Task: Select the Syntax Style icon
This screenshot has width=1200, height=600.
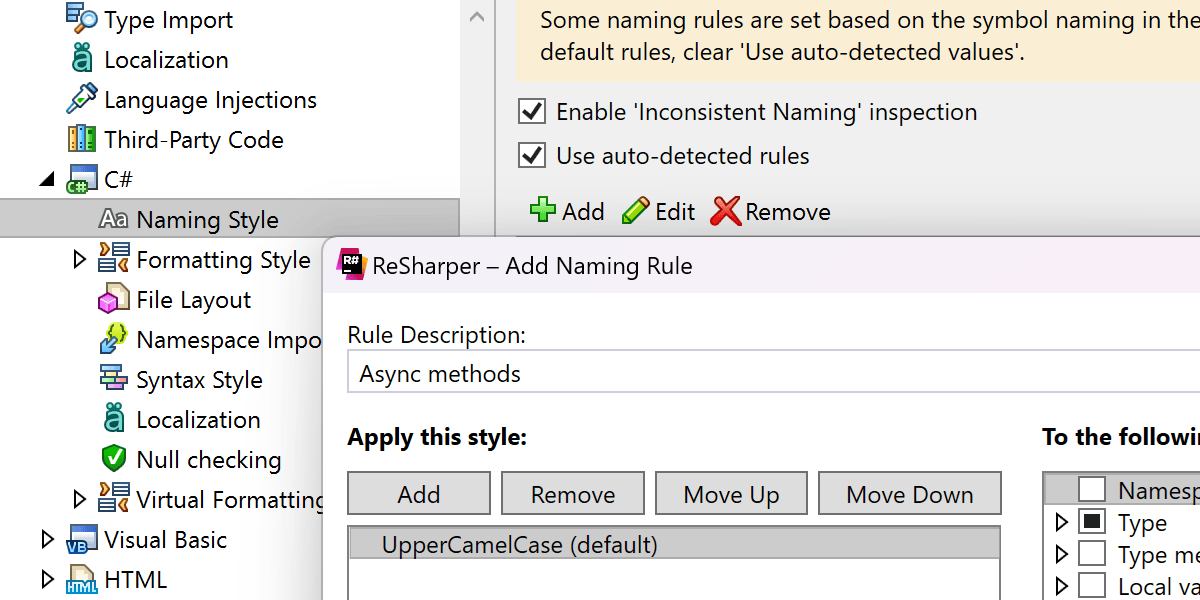Action: click(x=113, y=379)
